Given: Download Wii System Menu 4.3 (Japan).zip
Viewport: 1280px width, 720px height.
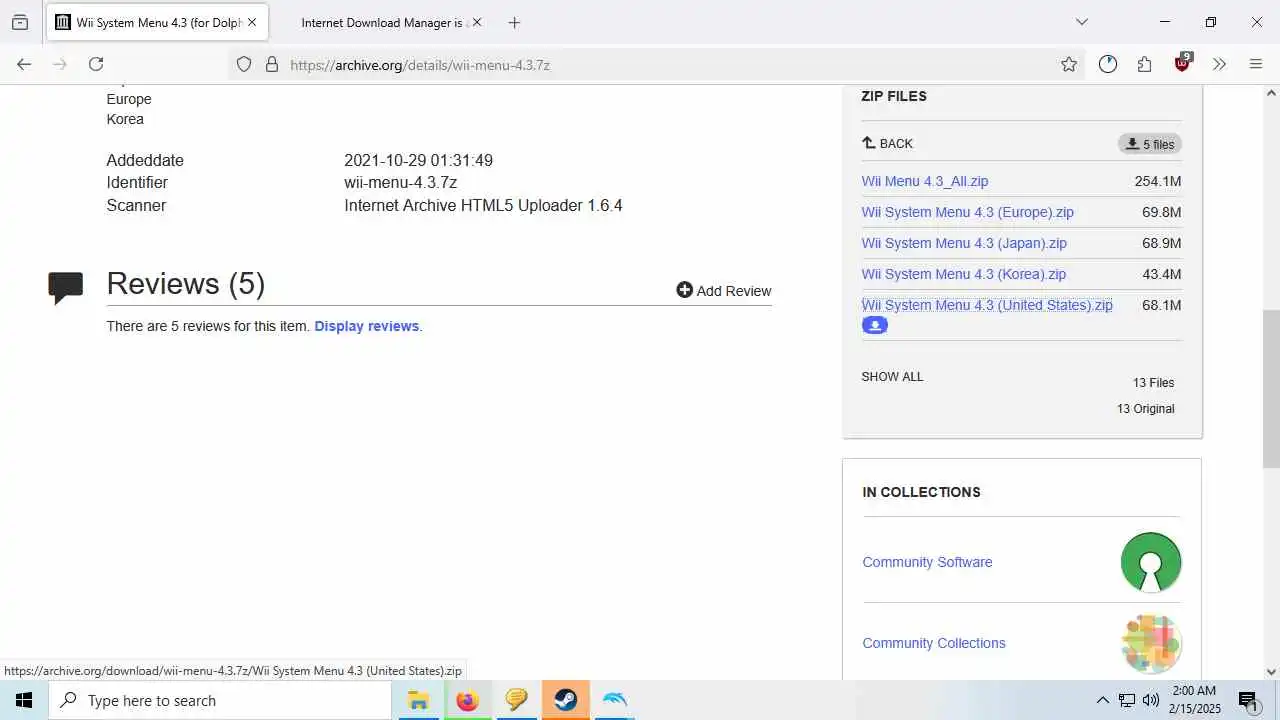Looking at the screenshot, I should [964, 243].
